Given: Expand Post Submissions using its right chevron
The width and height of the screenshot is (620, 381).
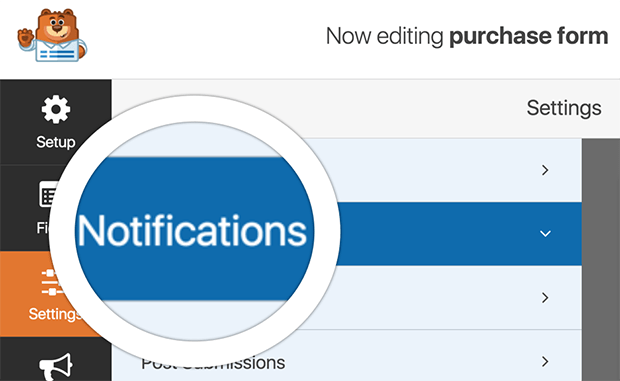Looking at the screenshot, I should coord(545,361).
